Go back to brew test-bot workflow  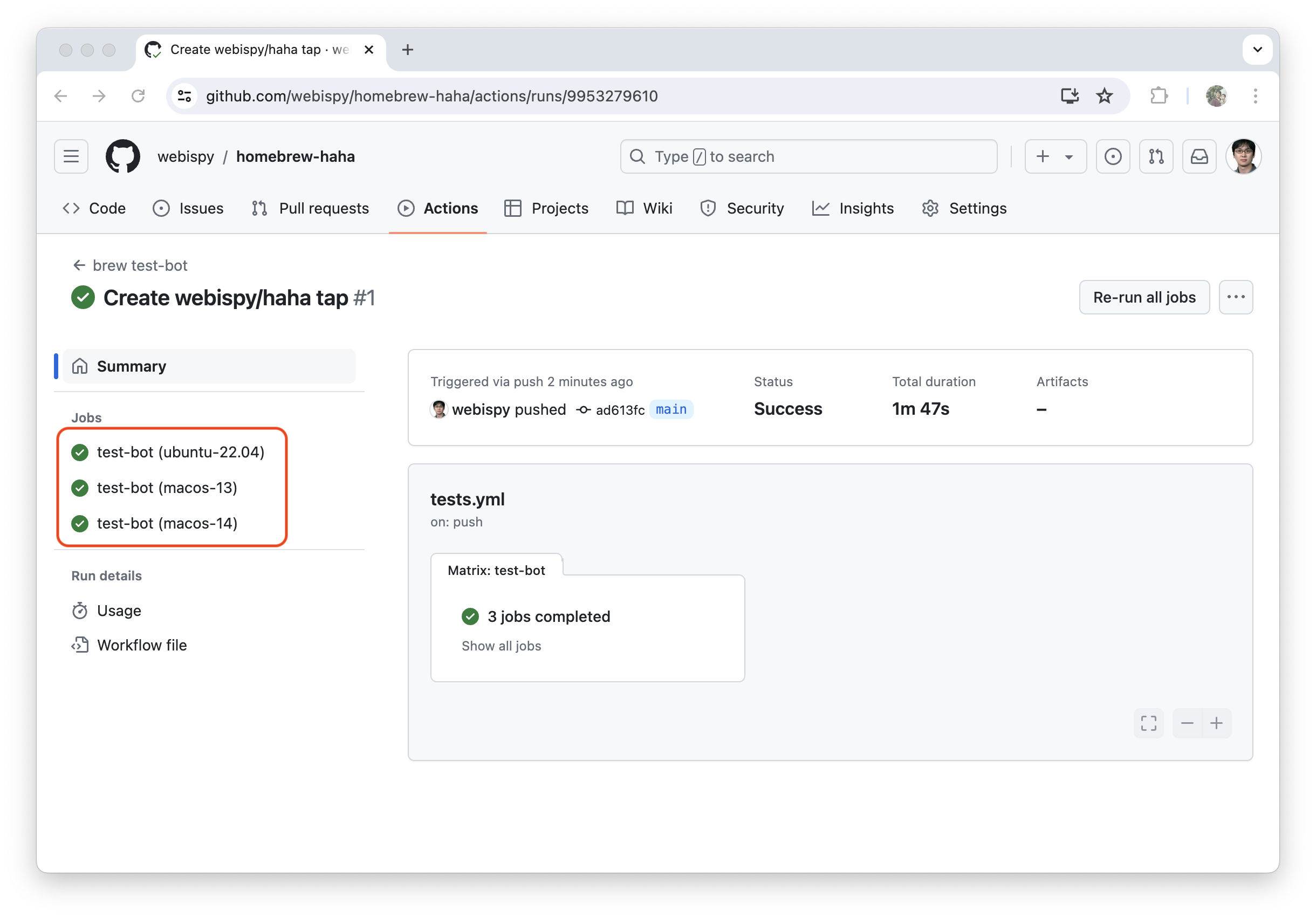pyautogui.click(x=130, y=265)
